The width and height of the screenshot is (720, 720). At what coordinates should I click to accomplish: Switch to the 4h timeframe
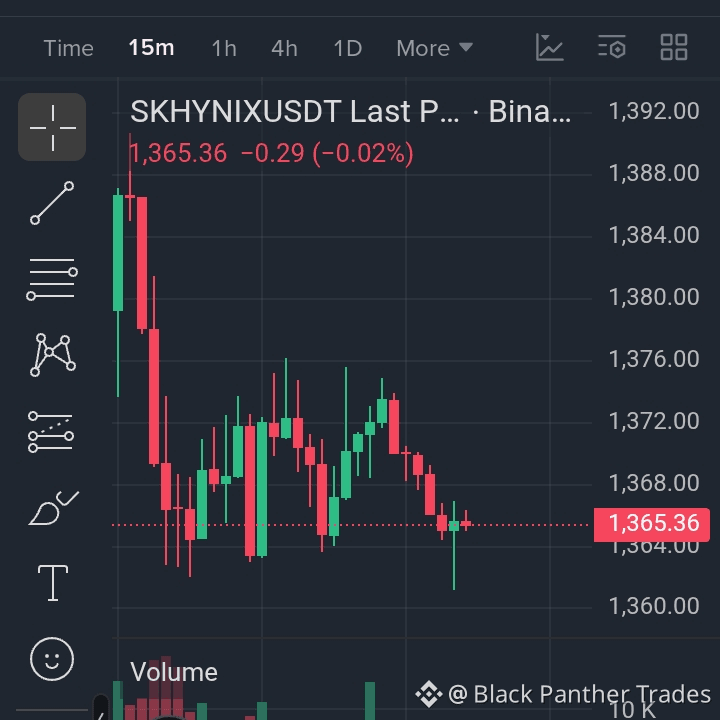[284, 48]
